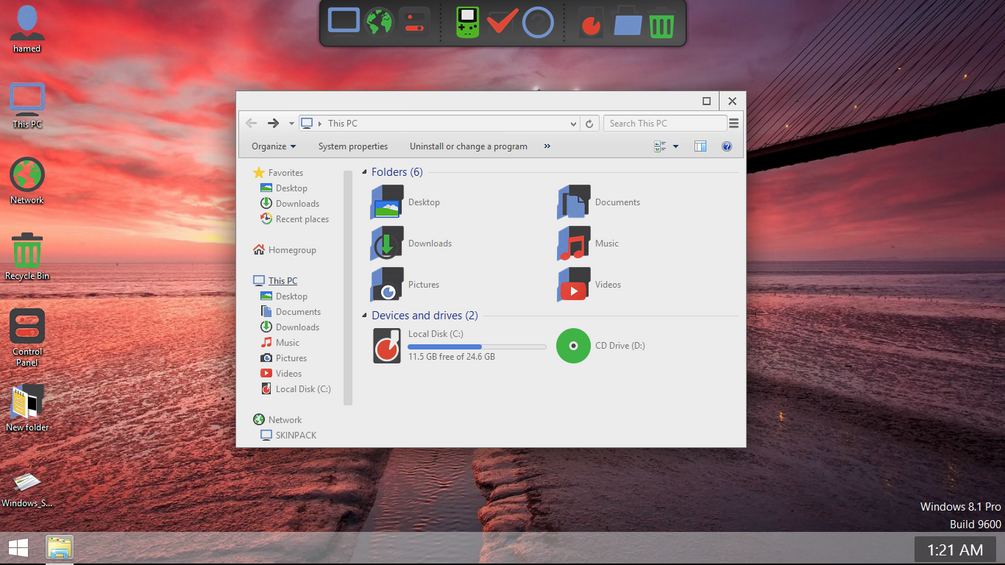This screenshot has height=565, width=1005.
Task: Open Recent places in the navigation pane
Action: click(295, 218)
